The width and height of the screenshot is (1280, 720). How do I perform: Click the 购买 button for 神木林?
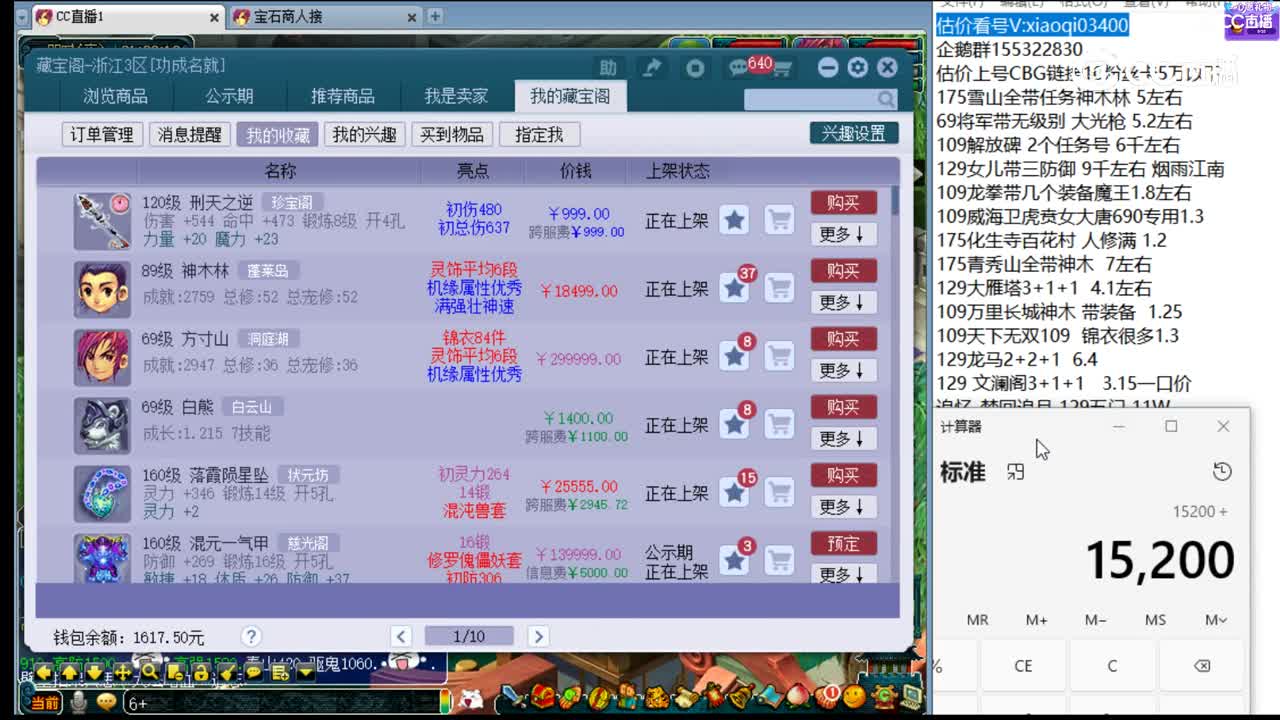pos(843,271)
